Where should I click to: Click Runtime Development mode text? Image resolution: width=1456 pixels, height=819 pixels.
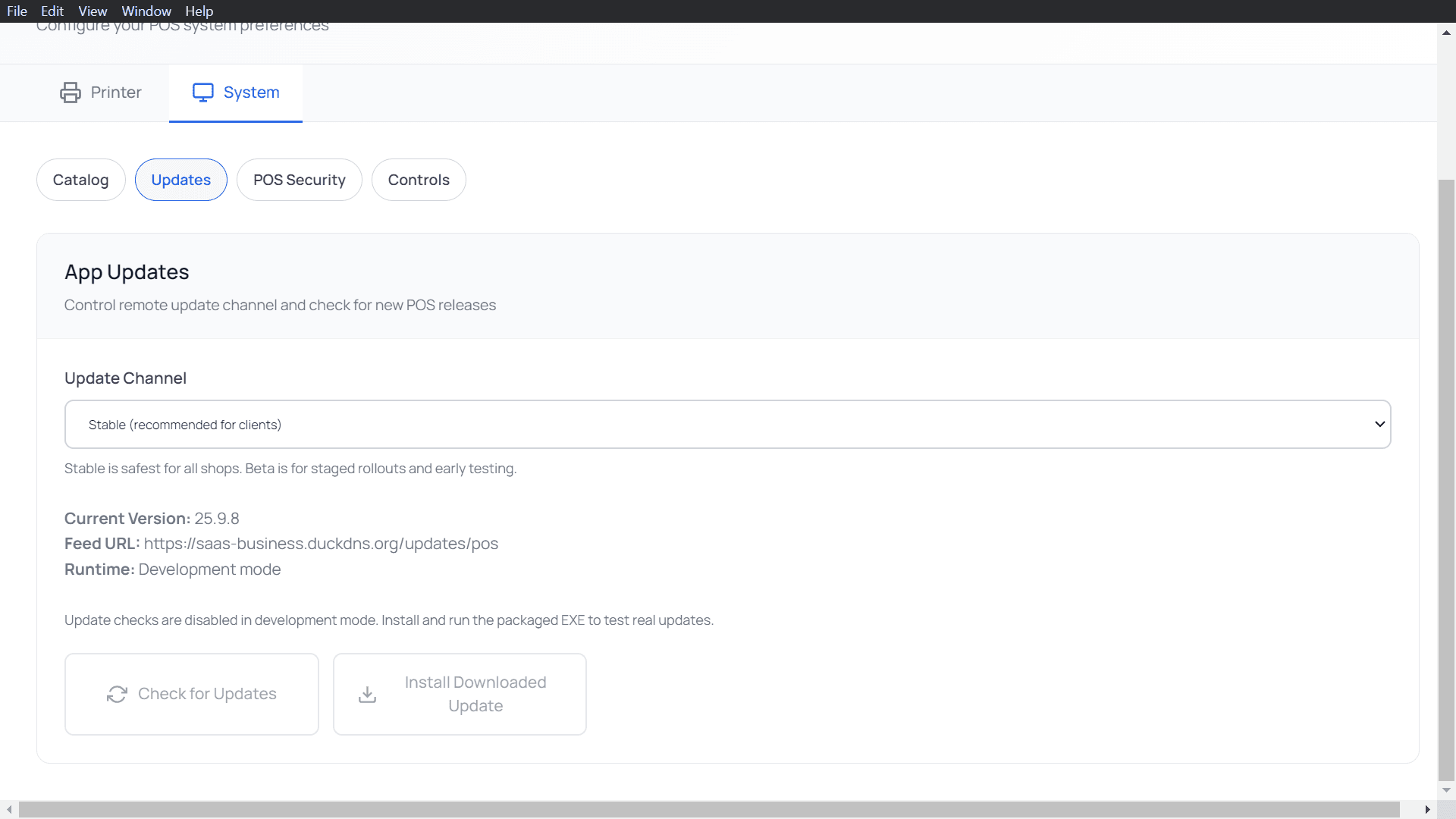(172, 570)
